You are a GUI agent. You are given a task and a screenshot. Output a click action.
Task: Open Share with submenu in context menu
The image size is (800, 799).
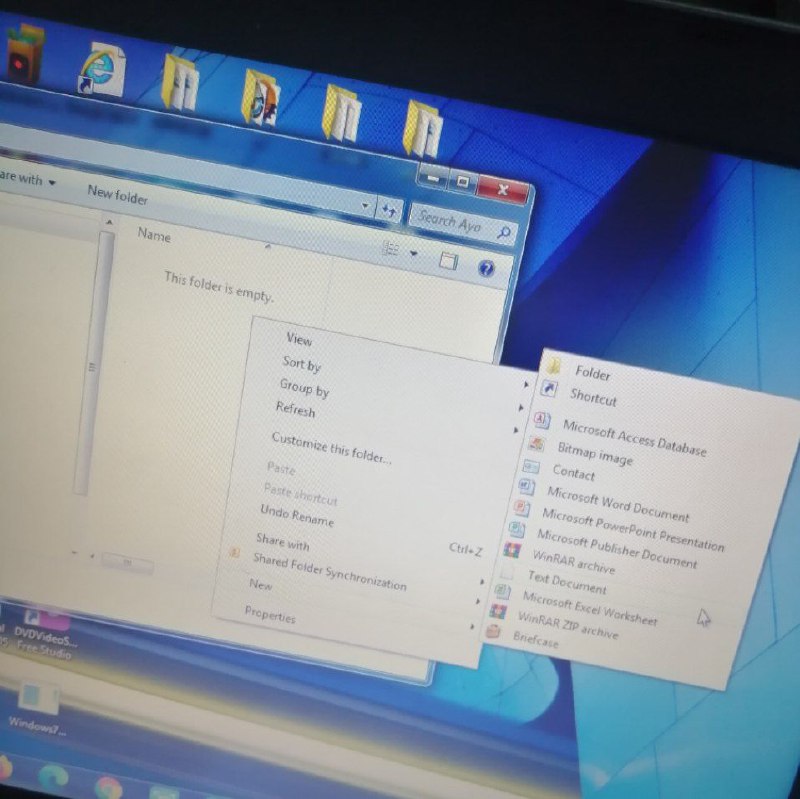283,541
